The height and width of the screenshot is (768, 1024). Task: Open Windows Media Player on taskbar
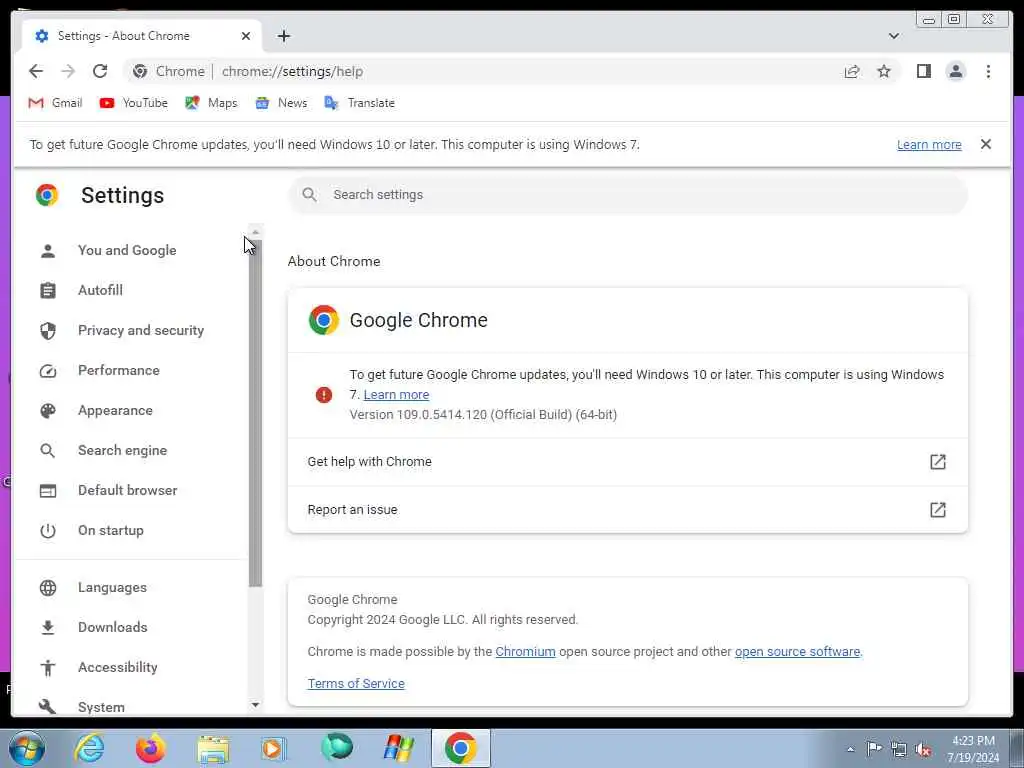pyautogui.click(x=274, y=748)
